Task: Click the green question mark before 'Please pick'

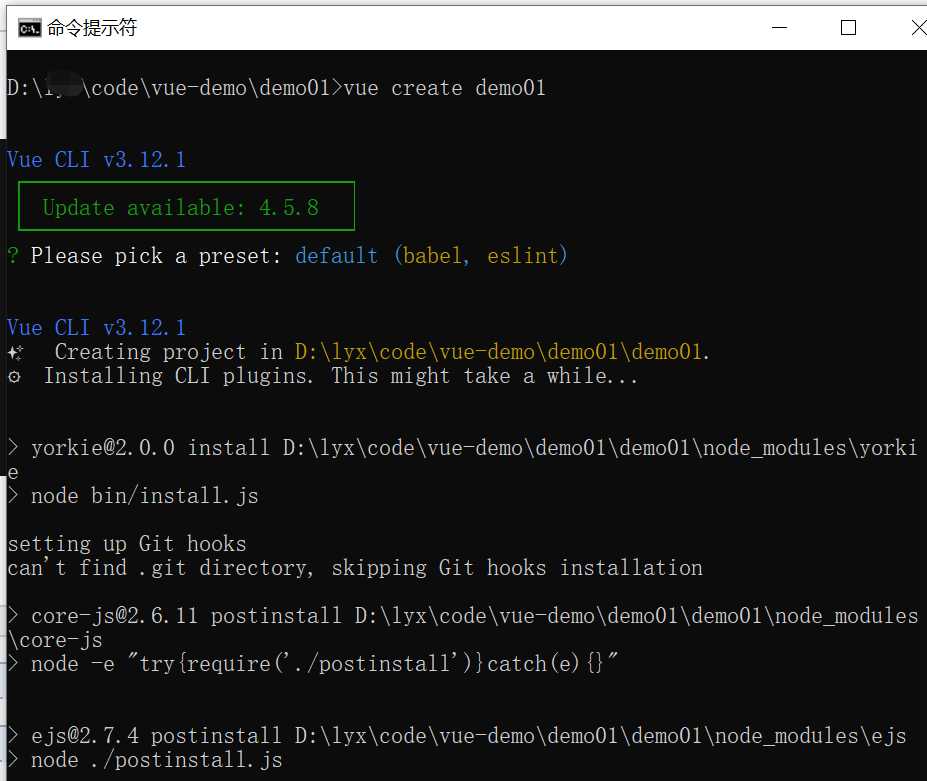Action: tap(13, 255)
